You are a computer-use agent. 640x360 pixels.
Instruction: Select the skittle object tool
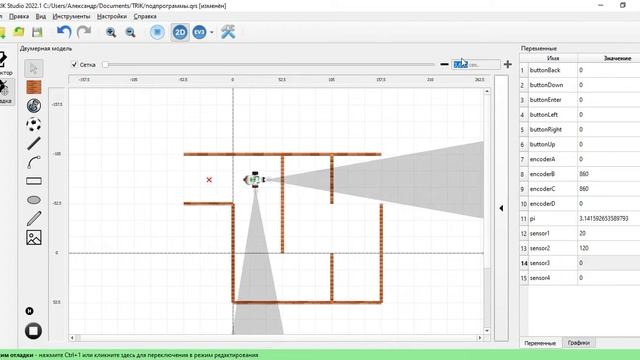(34, 106)
